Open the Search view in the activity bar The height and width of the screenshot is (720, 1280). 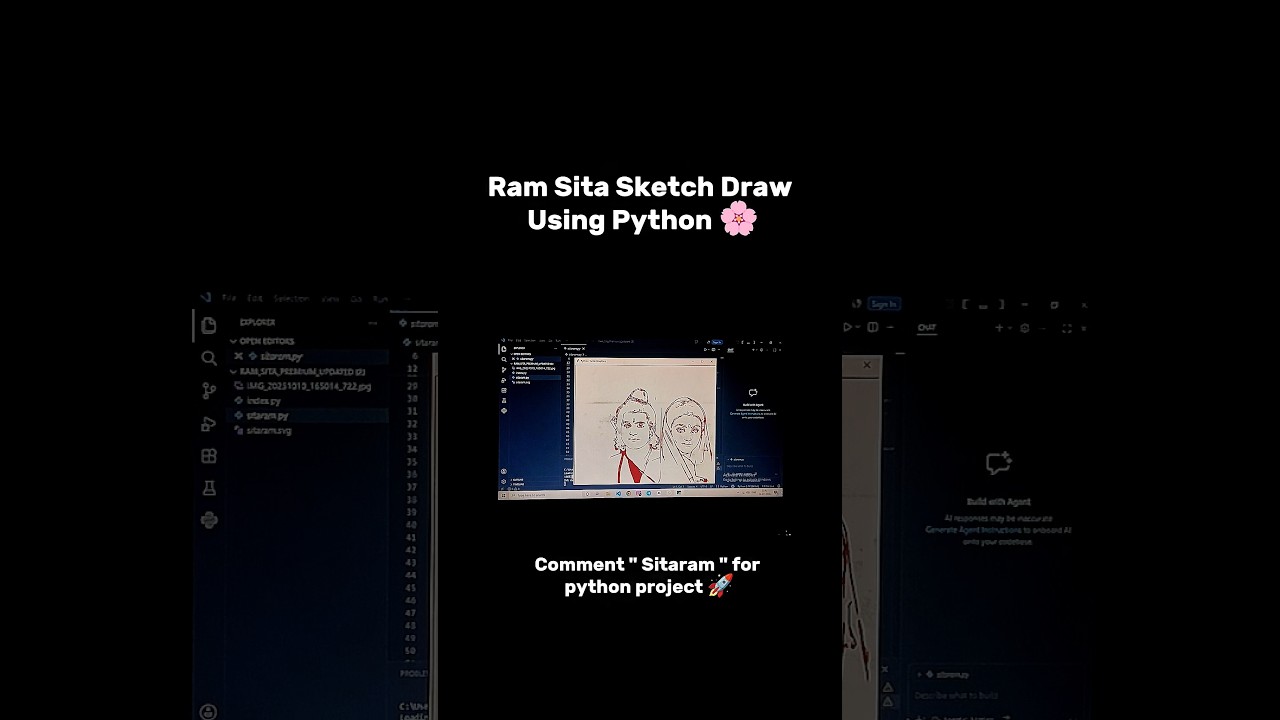pyautogui.click(x=208, y=358)
